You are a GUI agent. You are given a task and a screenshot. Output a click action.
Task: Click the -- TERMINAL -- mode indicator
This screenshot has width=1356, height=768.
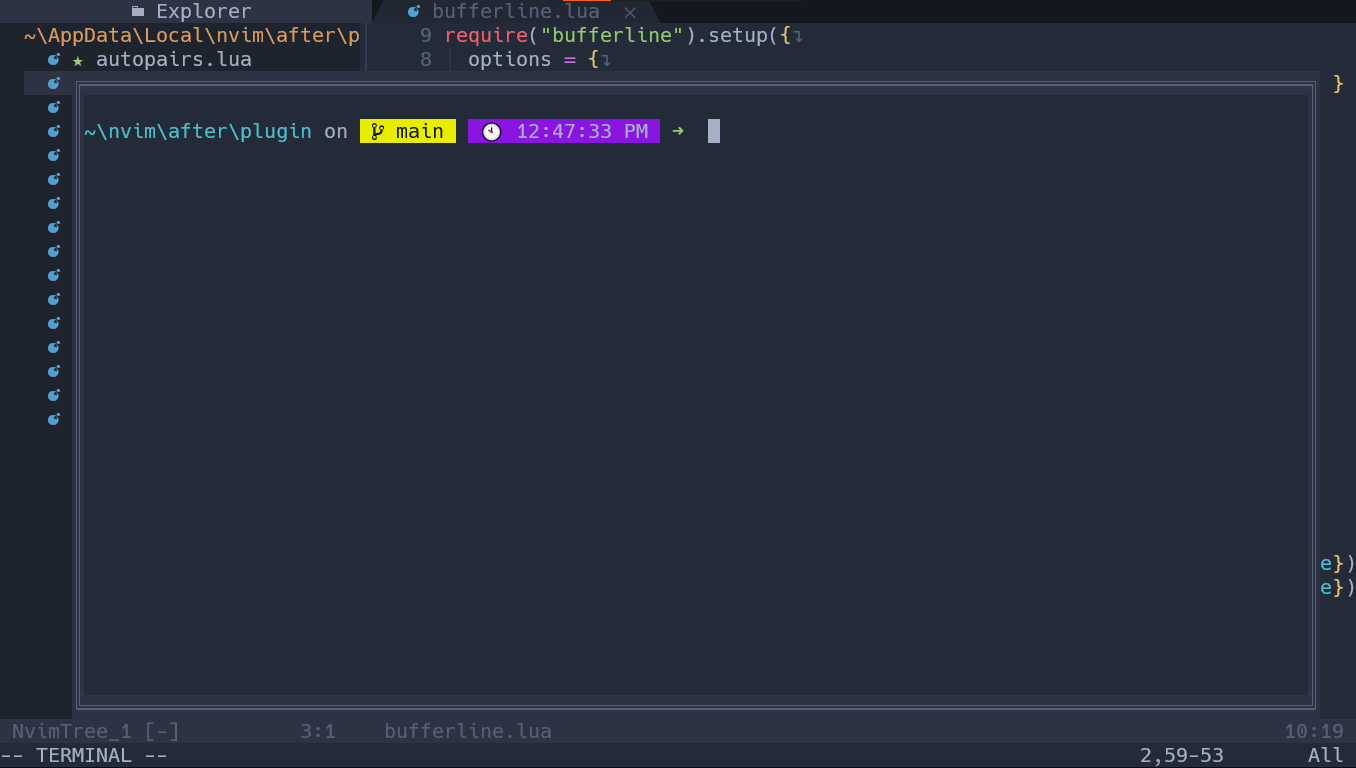pos(84,755)
